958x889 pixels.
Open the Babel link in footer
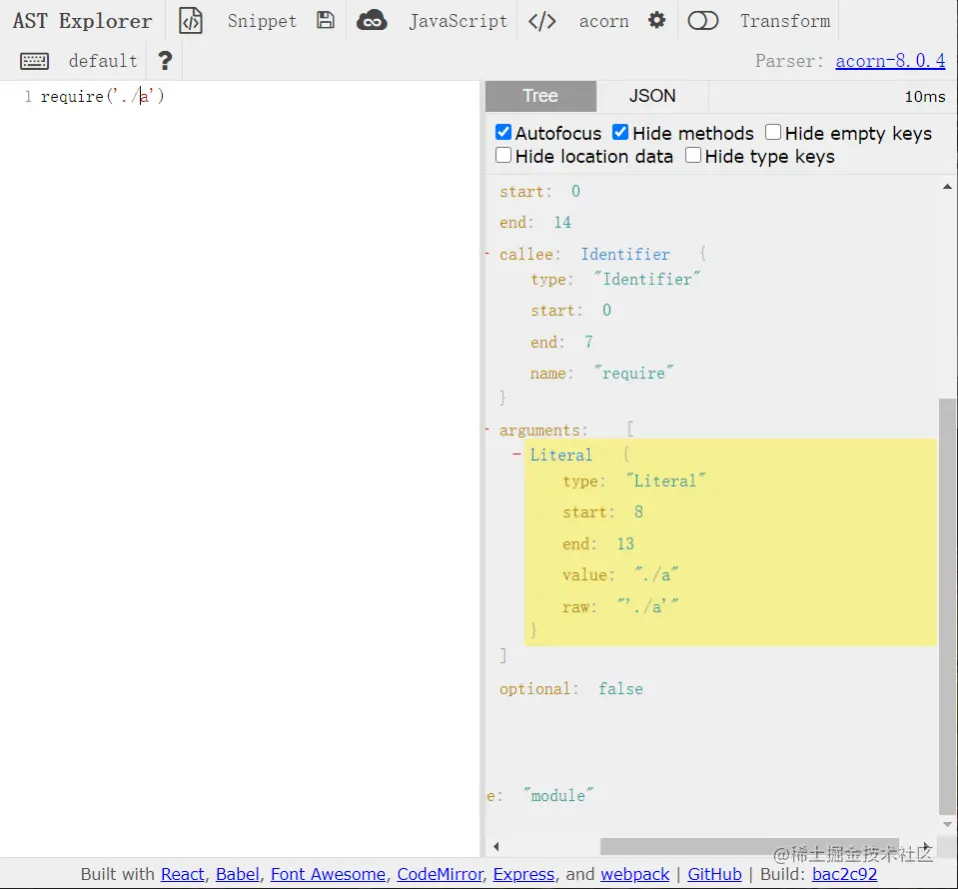(x=237, y=874)
